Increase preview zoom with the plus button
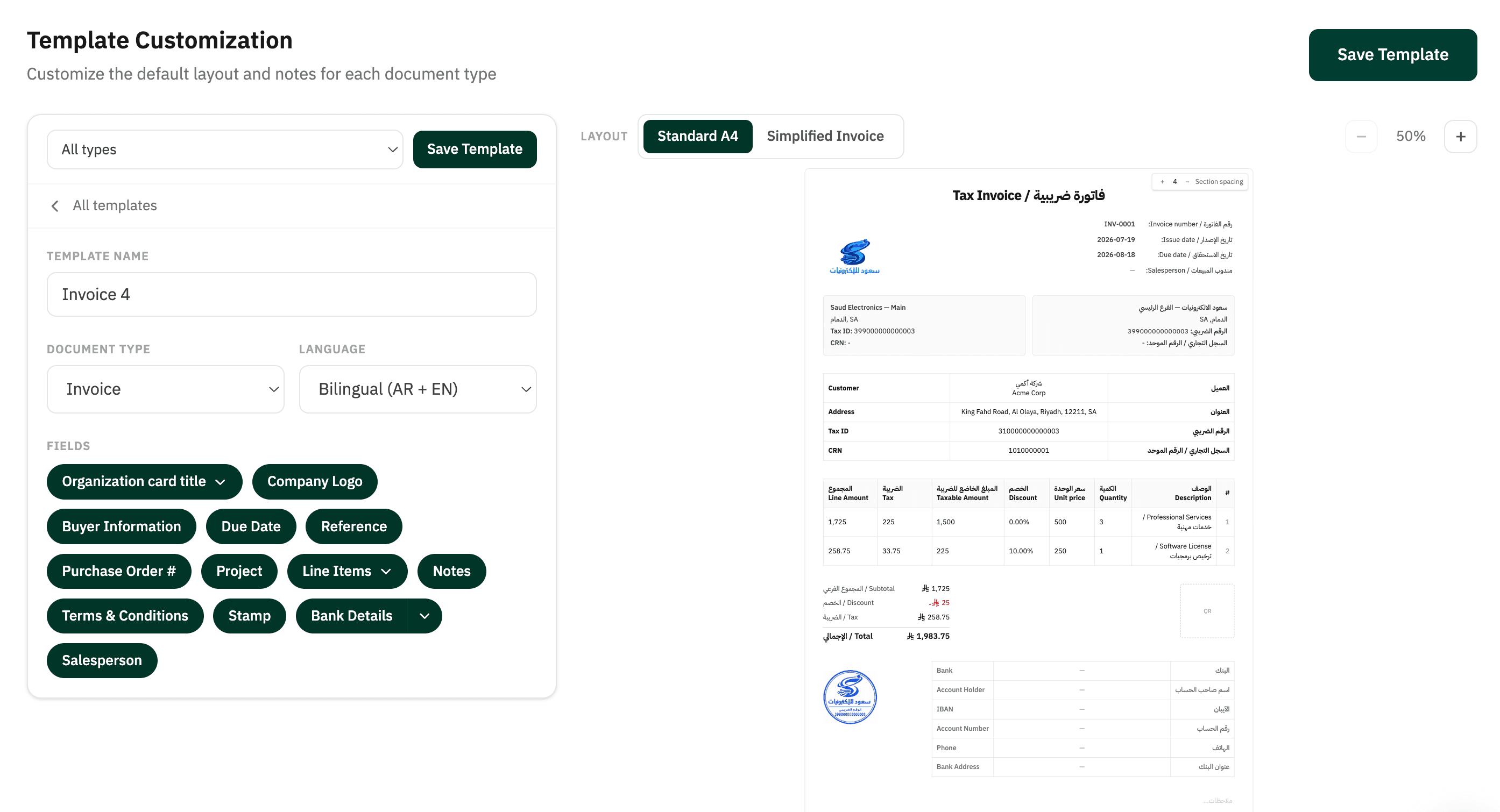Image resolution: width=1500 pixels, height=812 pixels. click(x=1460, y=137)
